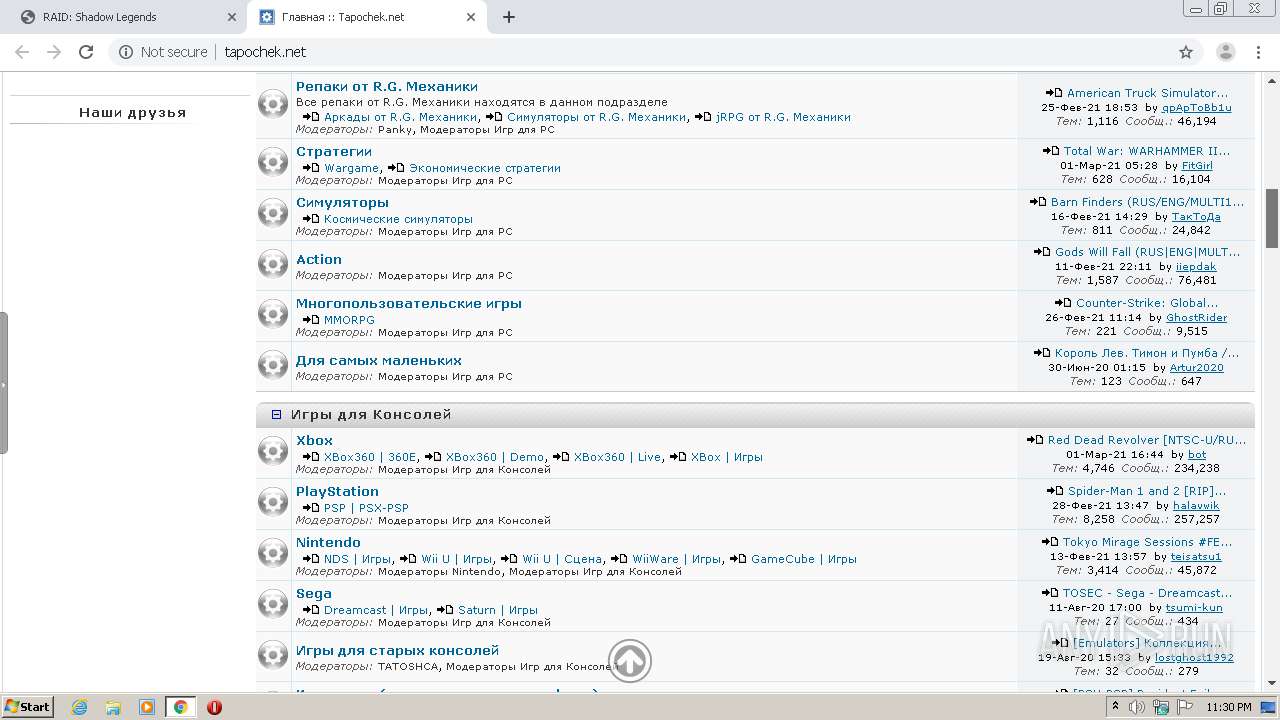This screenshot has height=720, width=1280.
Task: Open a new browser tab
Action: pyautogui.click(x=508, y=17)
